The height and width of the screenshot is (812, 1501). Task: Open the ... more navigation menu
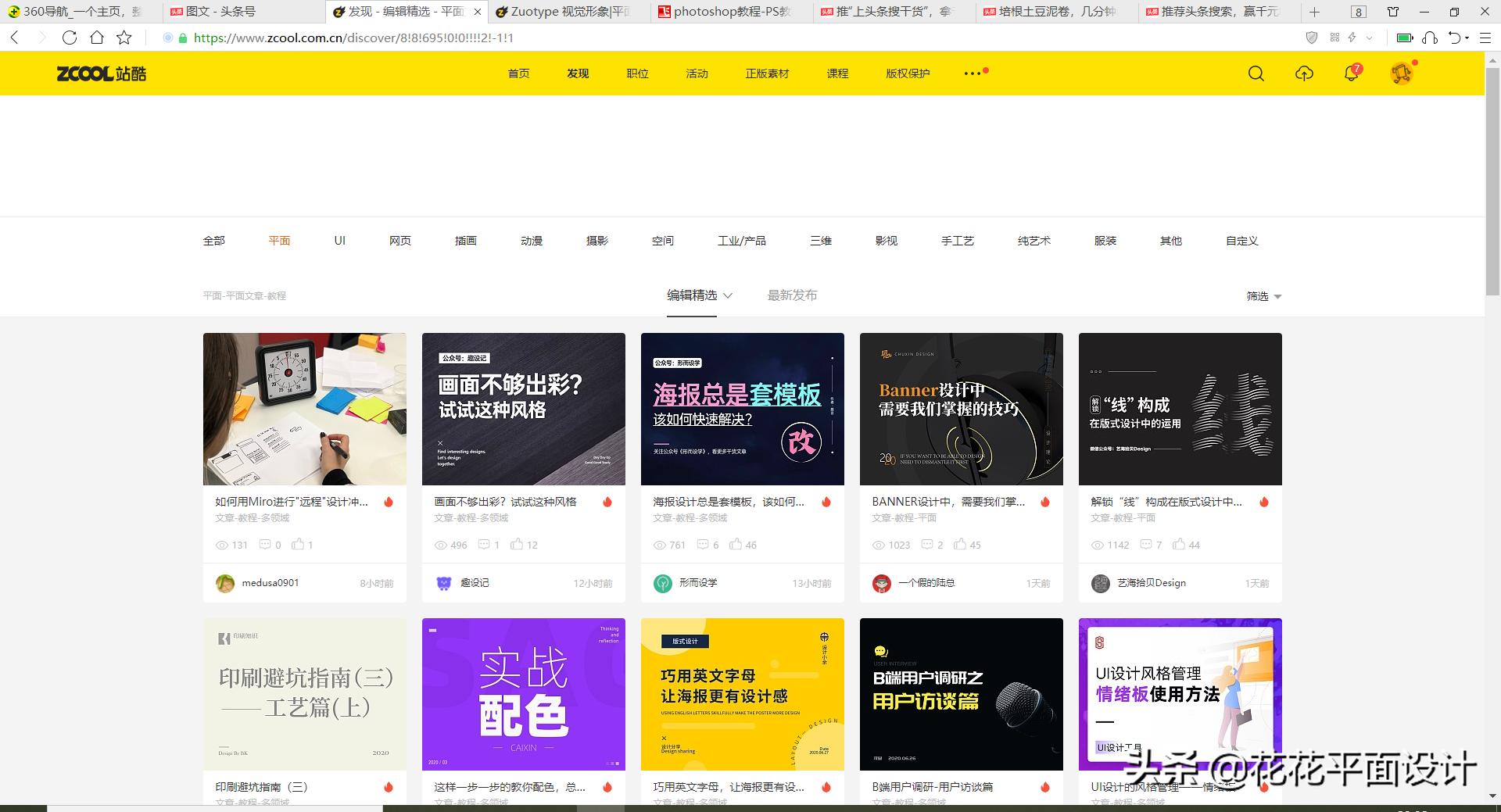point(972,73)
